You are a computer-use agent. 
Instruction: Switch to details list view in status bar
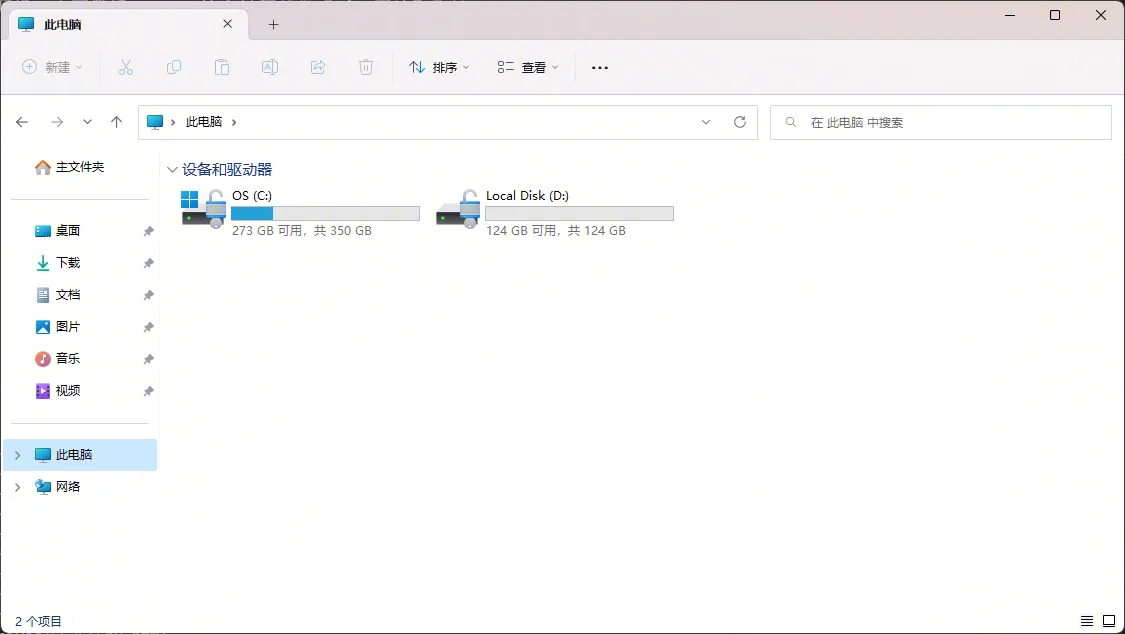tap(1087, 621)
